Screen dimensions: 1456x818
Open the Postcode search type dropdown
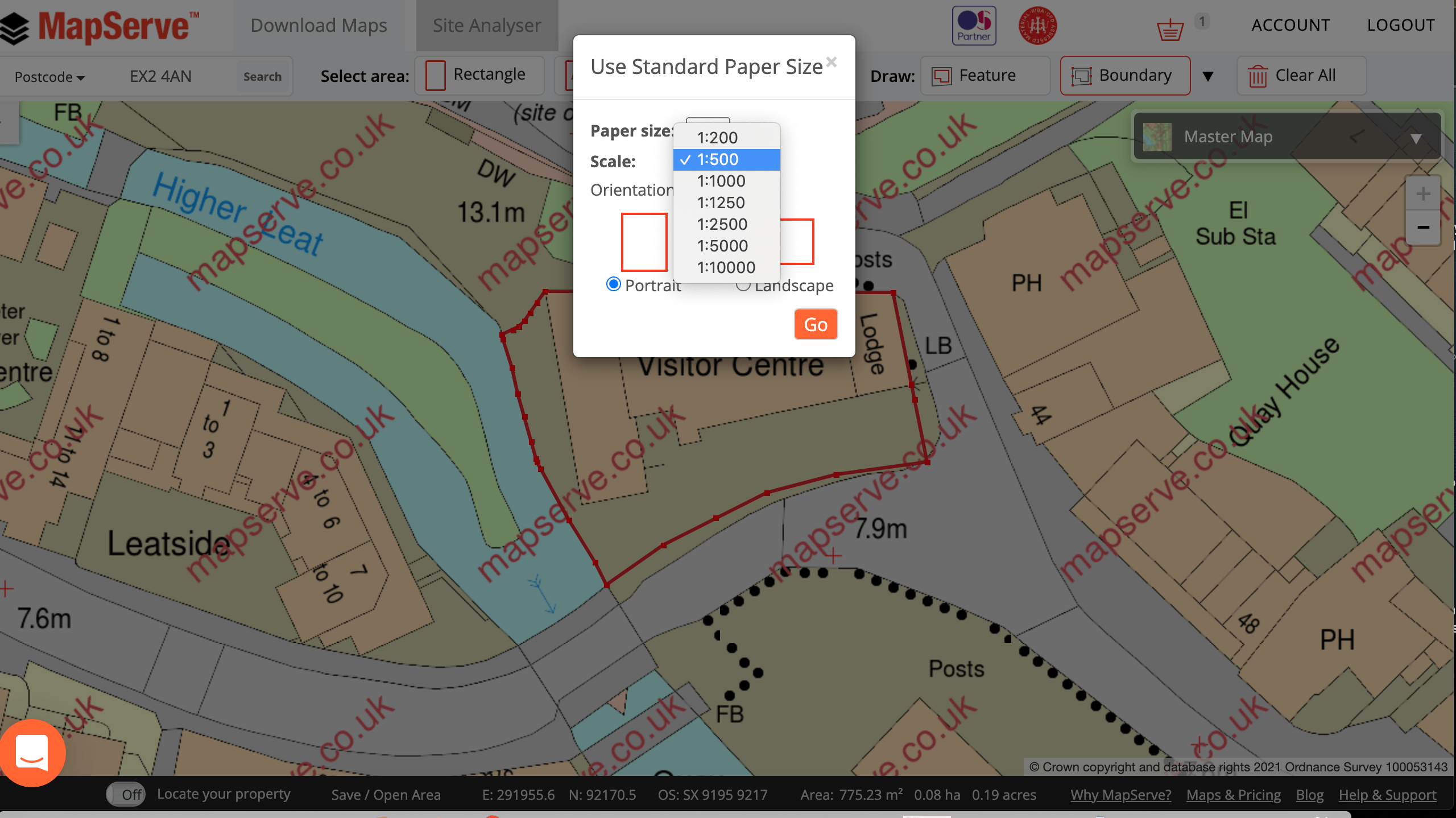(49, 77)
